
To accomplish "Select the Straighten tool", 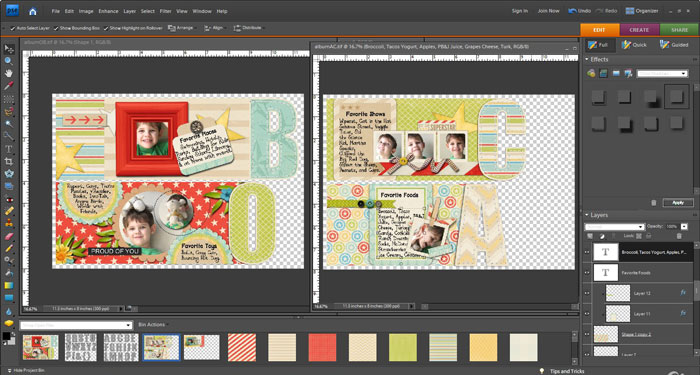I will pyautogui.click(x=8, y=186).
